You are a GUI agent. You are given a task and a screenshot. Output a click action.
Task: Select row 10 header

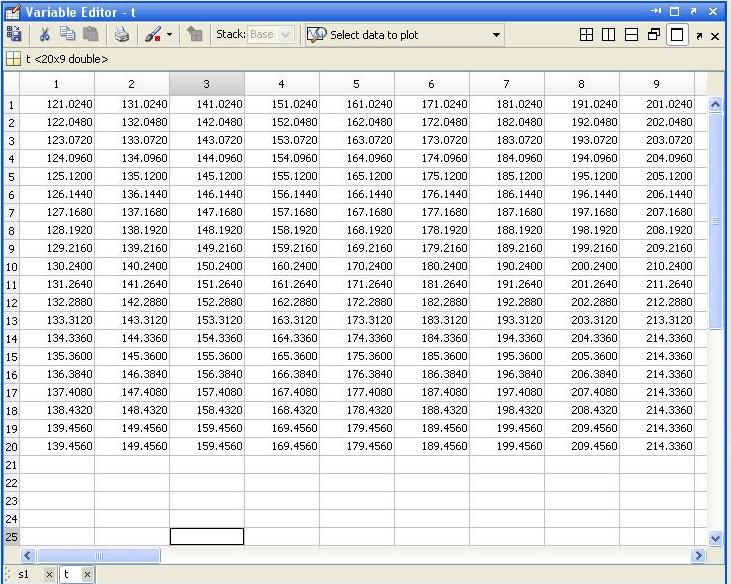11,267
